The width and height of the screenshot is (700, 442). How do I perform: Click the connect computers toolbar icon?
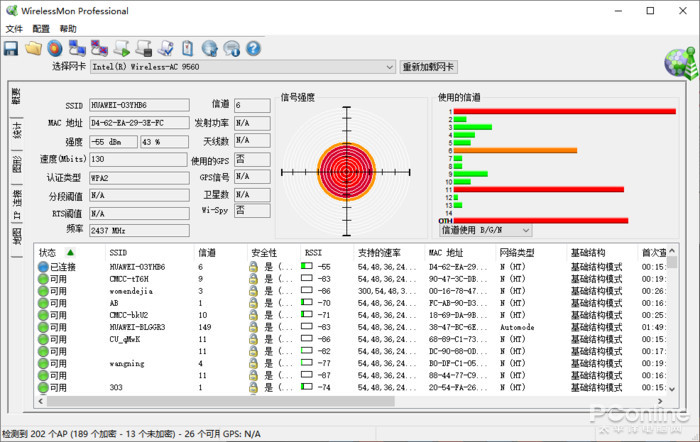(77, 48)
